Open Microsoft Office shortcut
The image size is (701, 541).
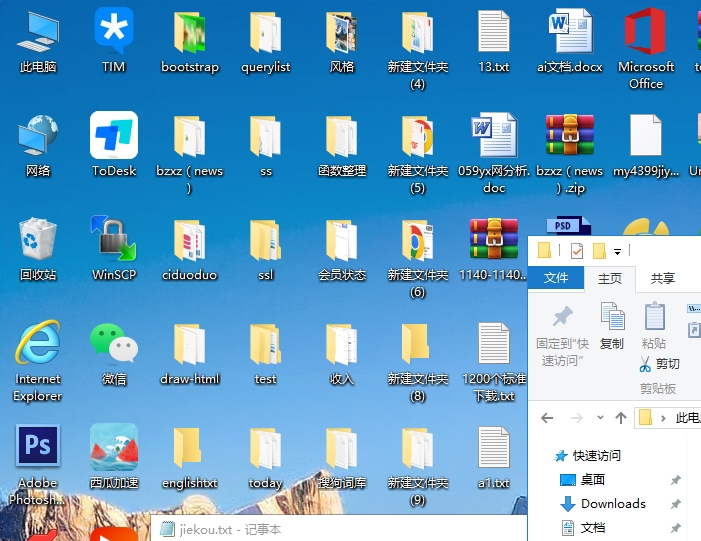coord(646,49)
